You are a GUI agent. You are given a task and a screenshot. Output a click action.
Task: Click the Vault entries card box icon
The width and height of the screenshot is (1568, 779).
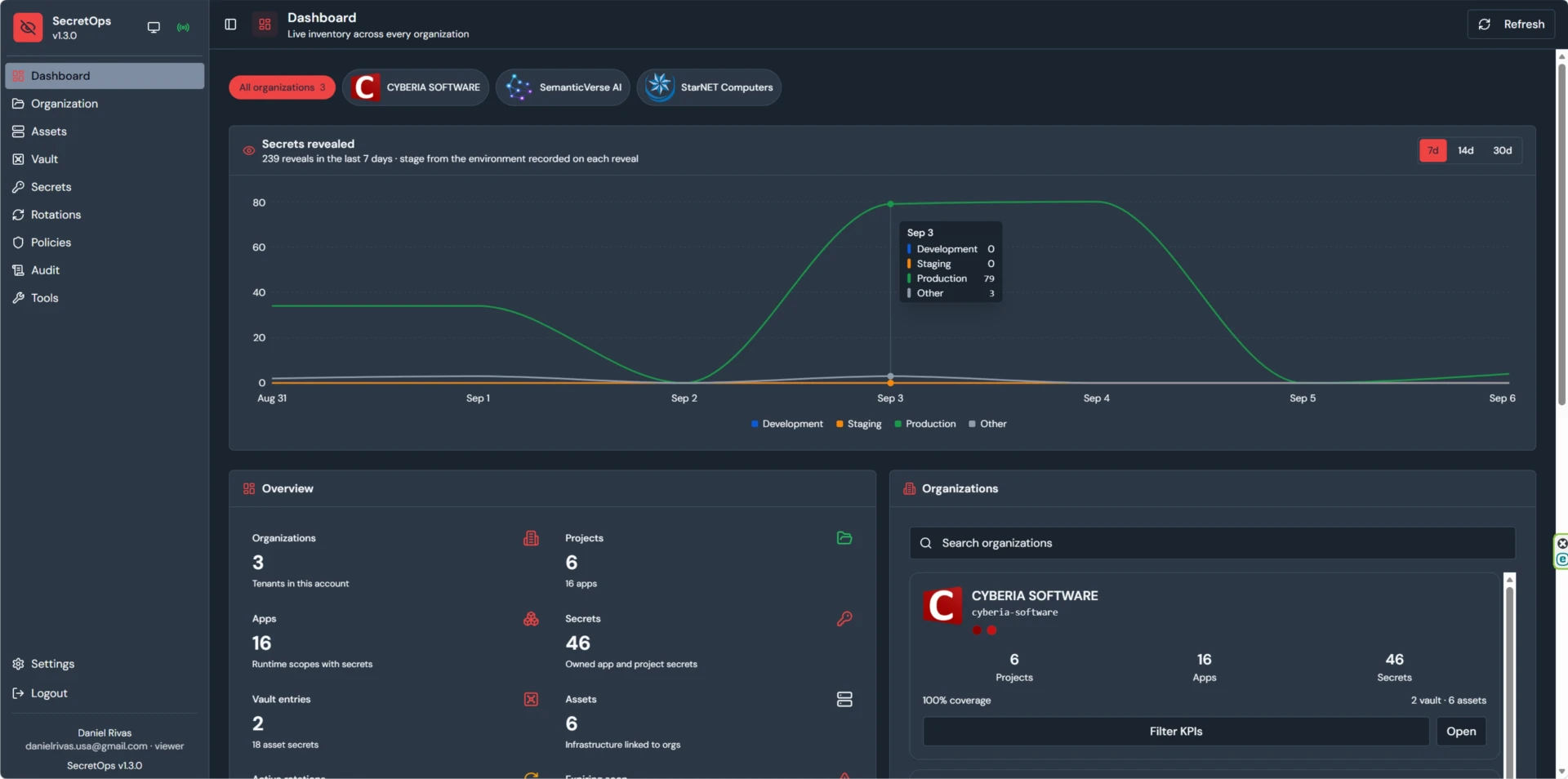tap(531, 699)
